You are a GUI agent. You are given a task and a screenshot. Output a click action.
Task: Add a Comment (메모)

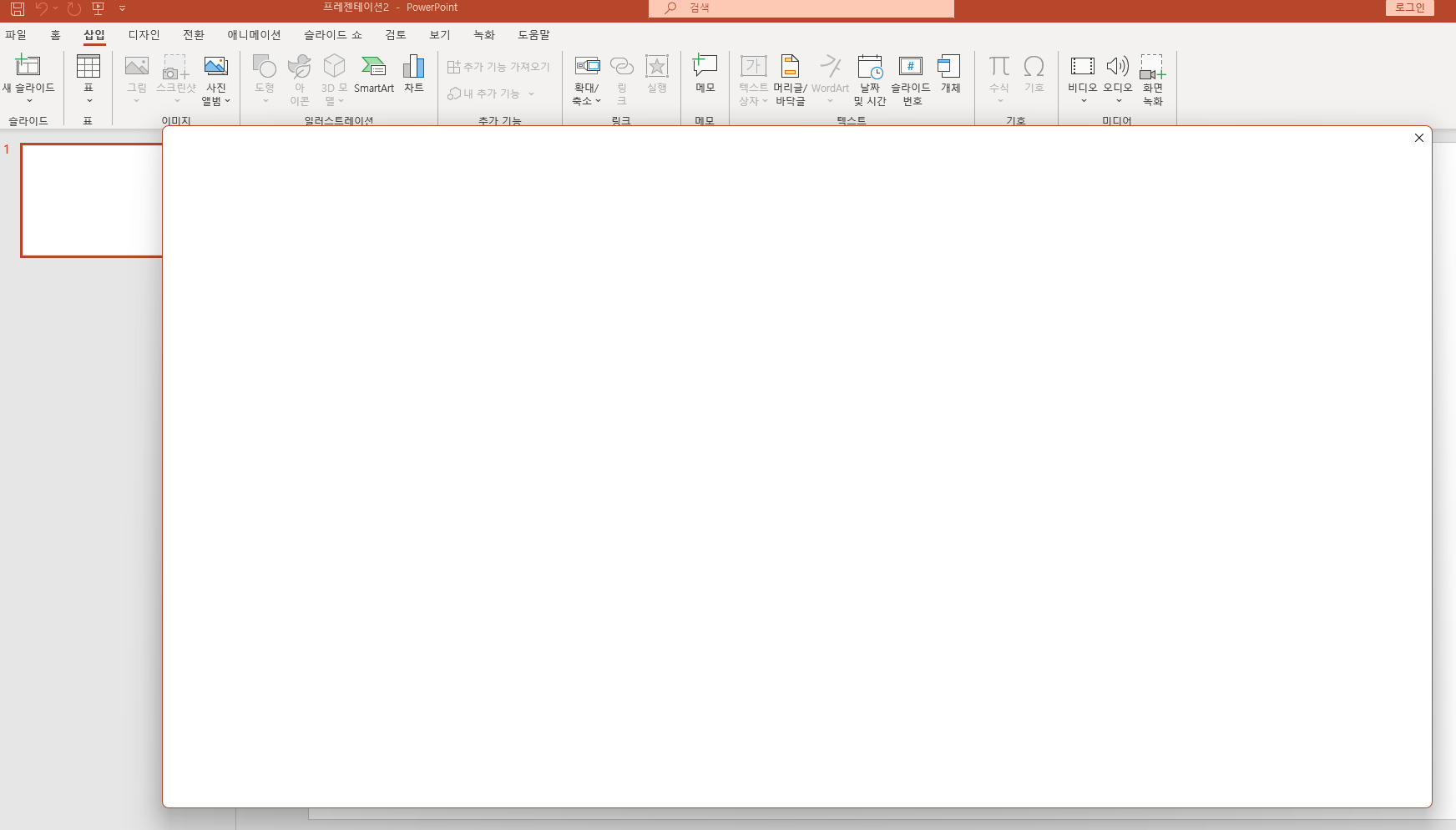(705, 74)
